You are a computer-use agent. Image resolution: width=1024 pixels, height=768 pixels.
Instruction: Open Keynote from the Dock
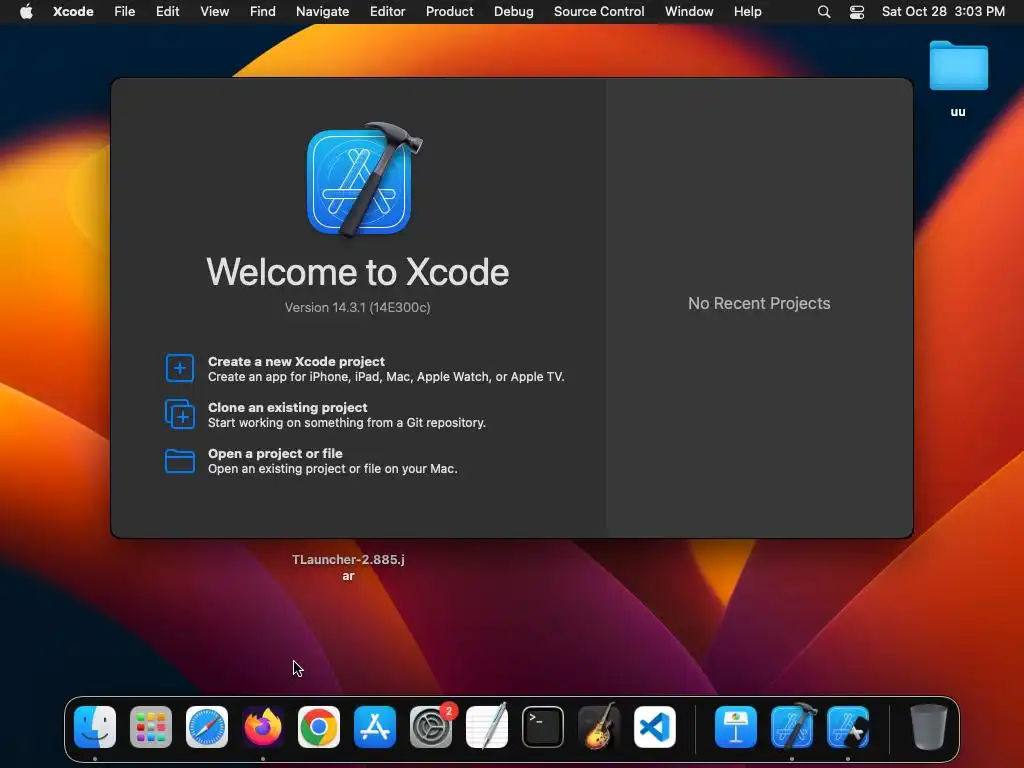click(736, 727)
